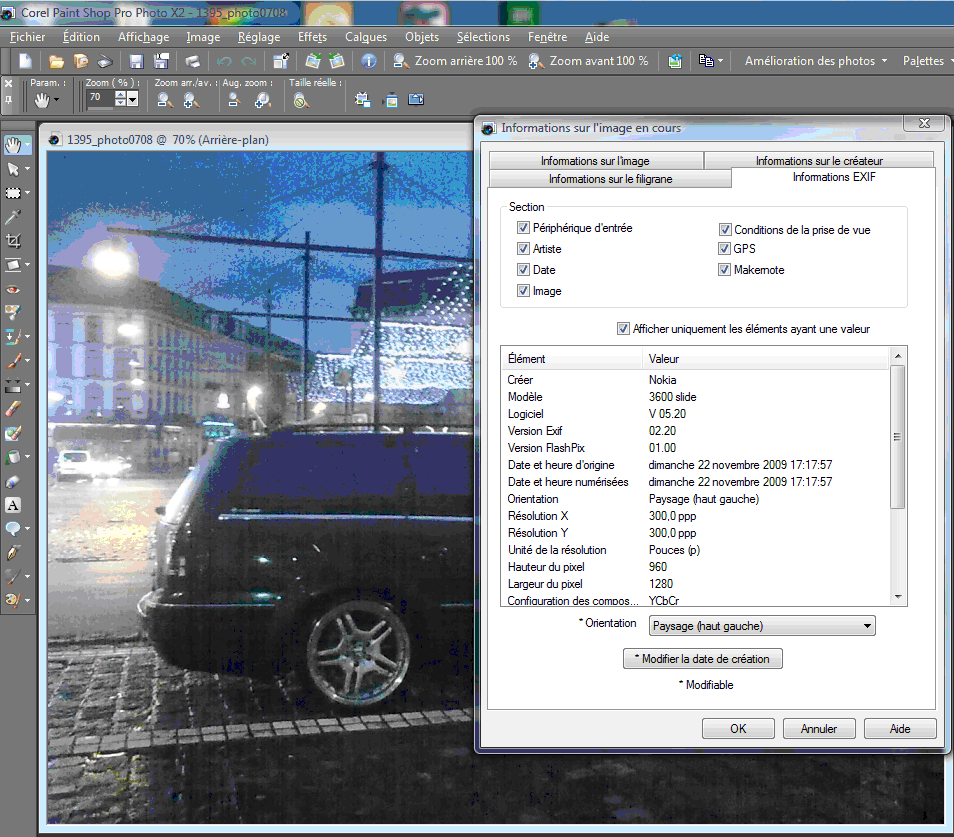
Task: Switch to Informations sur l'image tab
Action: pyautogui.click(x=596, y=161)
